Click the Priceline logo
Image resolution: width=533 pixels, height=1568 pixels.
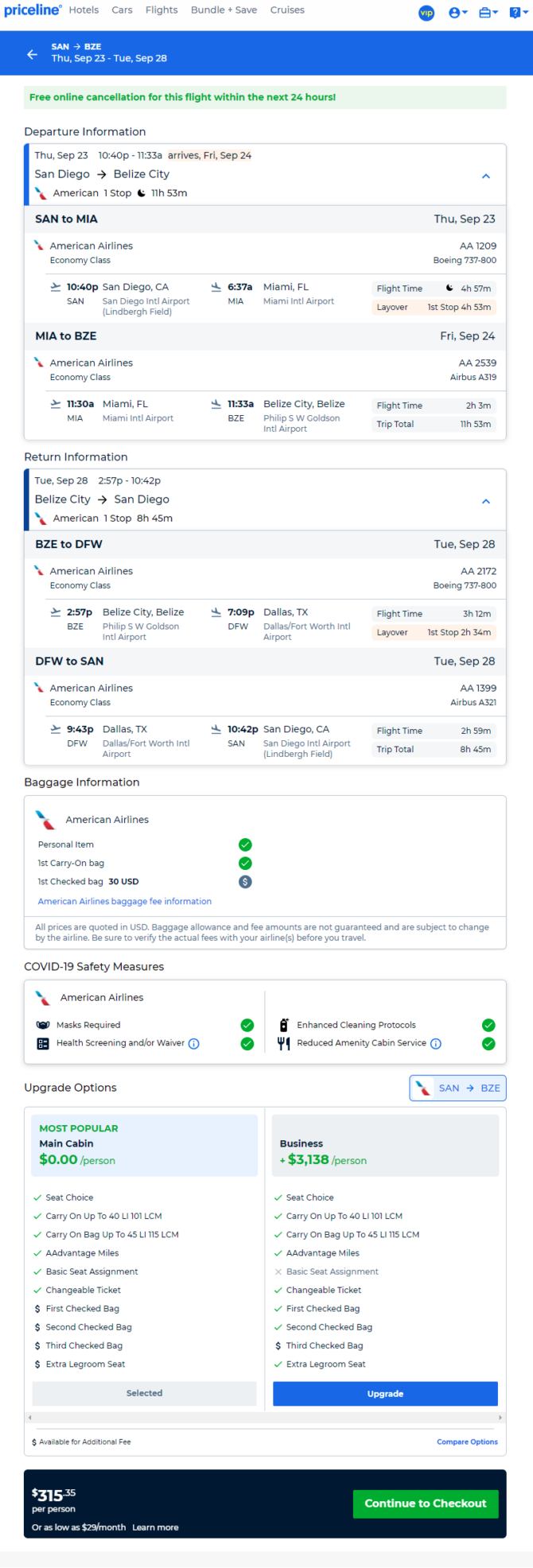(33, 10)
